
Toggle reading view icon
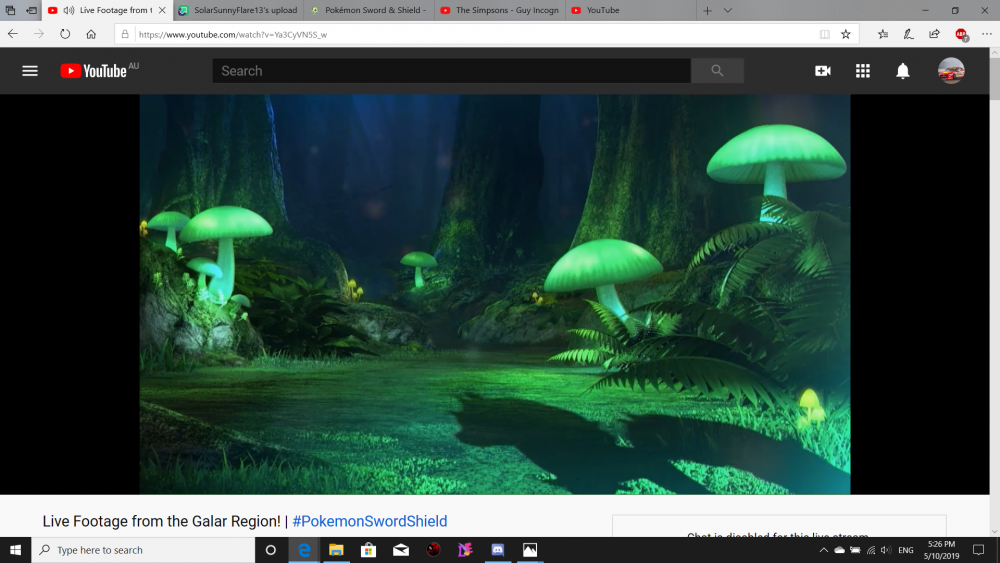pos(825,34)
